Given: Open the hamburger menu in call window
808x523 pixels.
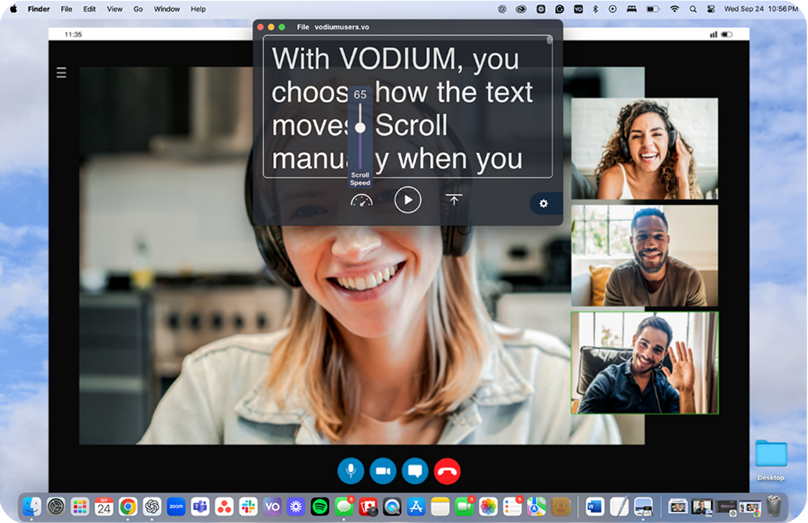Looking at the screenshot, I should pos(61,73).
